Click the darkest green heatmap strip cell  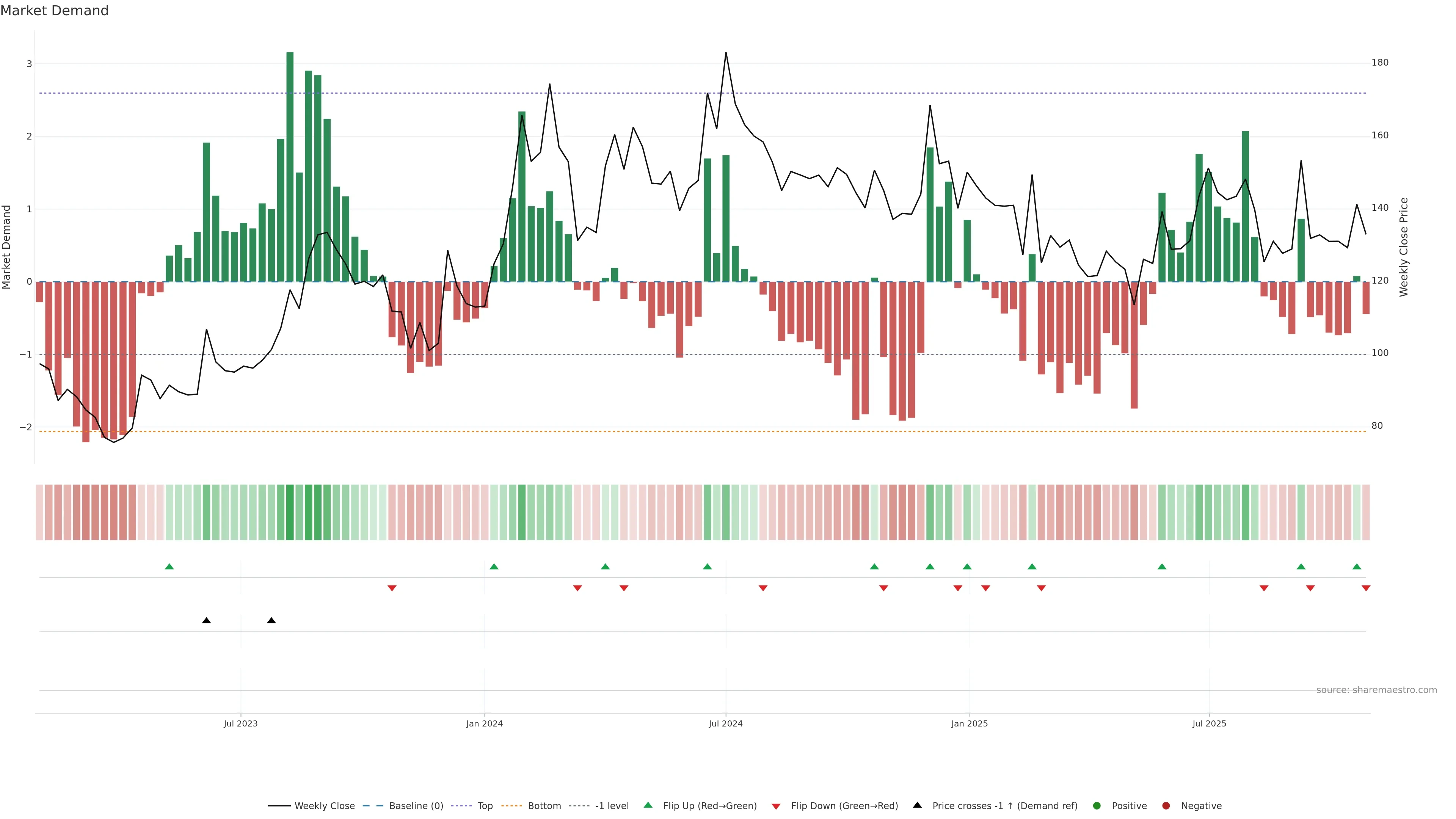coord(290,511)
